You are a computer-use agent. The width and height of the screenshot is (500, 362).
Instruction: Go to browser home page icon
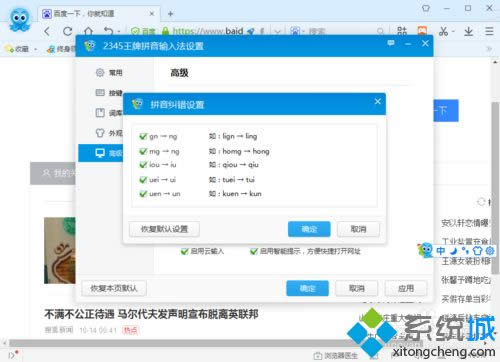(88, 31)
